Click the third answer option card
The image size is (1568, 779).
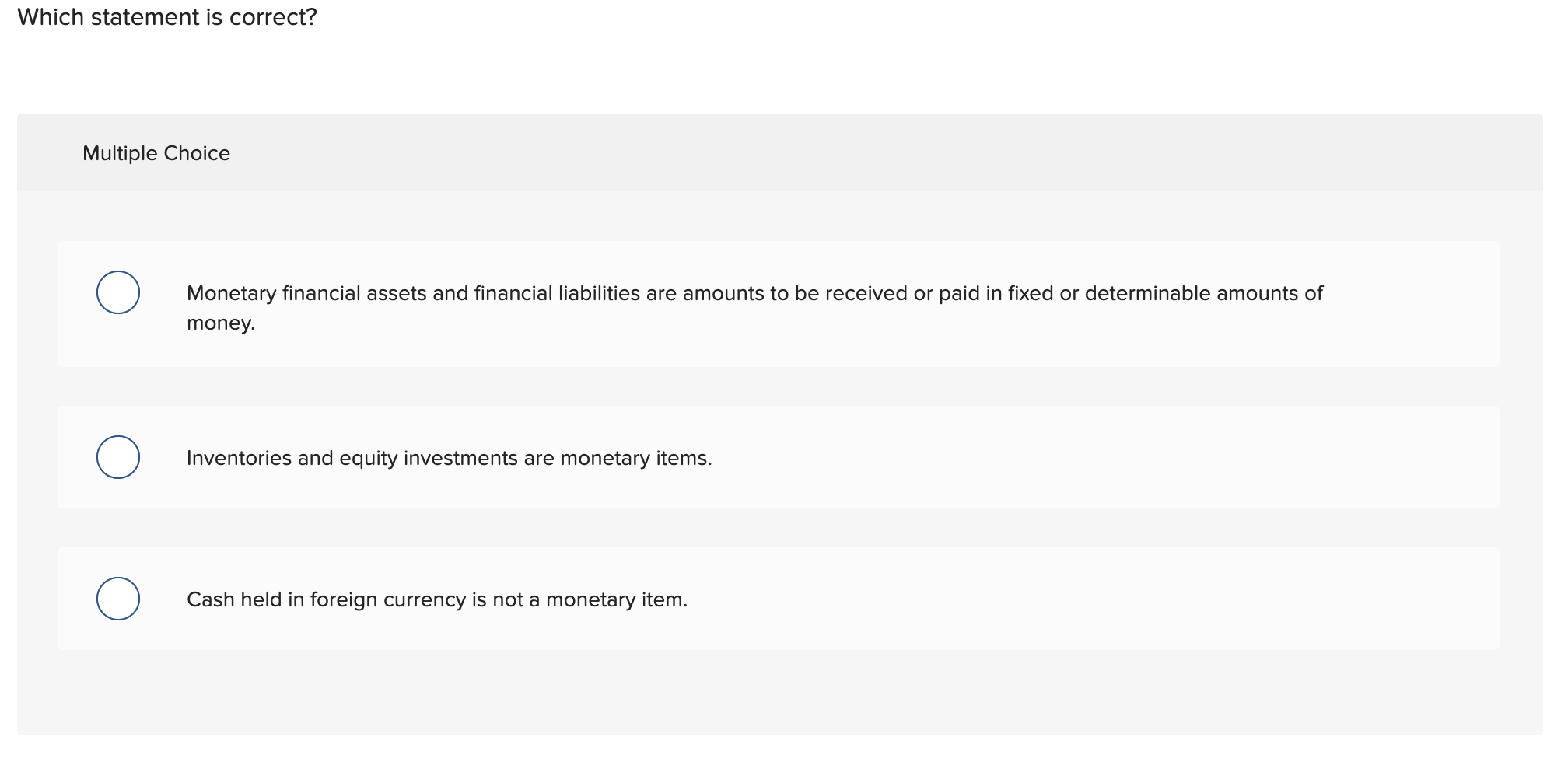pyautogui.click(x=778, y=599)
